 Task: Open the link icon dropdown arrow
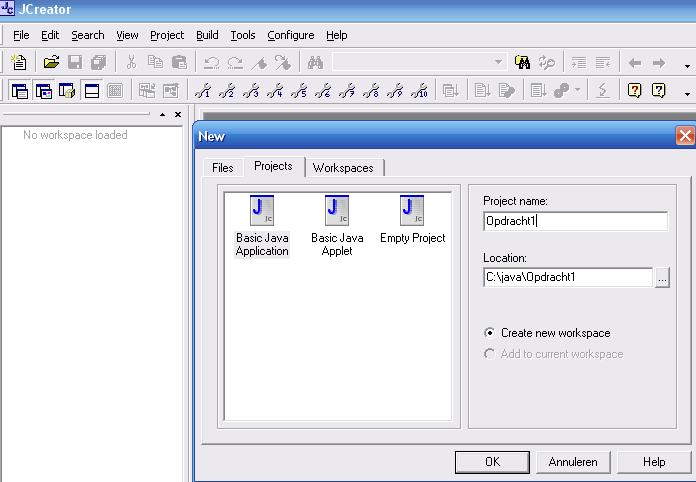[577, 90]
